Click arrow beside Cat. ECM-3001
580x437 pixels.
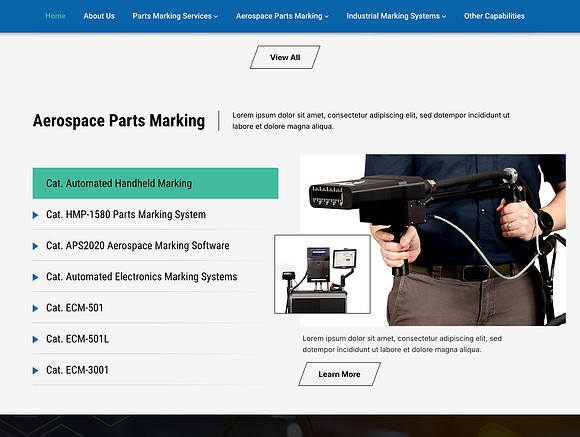(36, 370)
